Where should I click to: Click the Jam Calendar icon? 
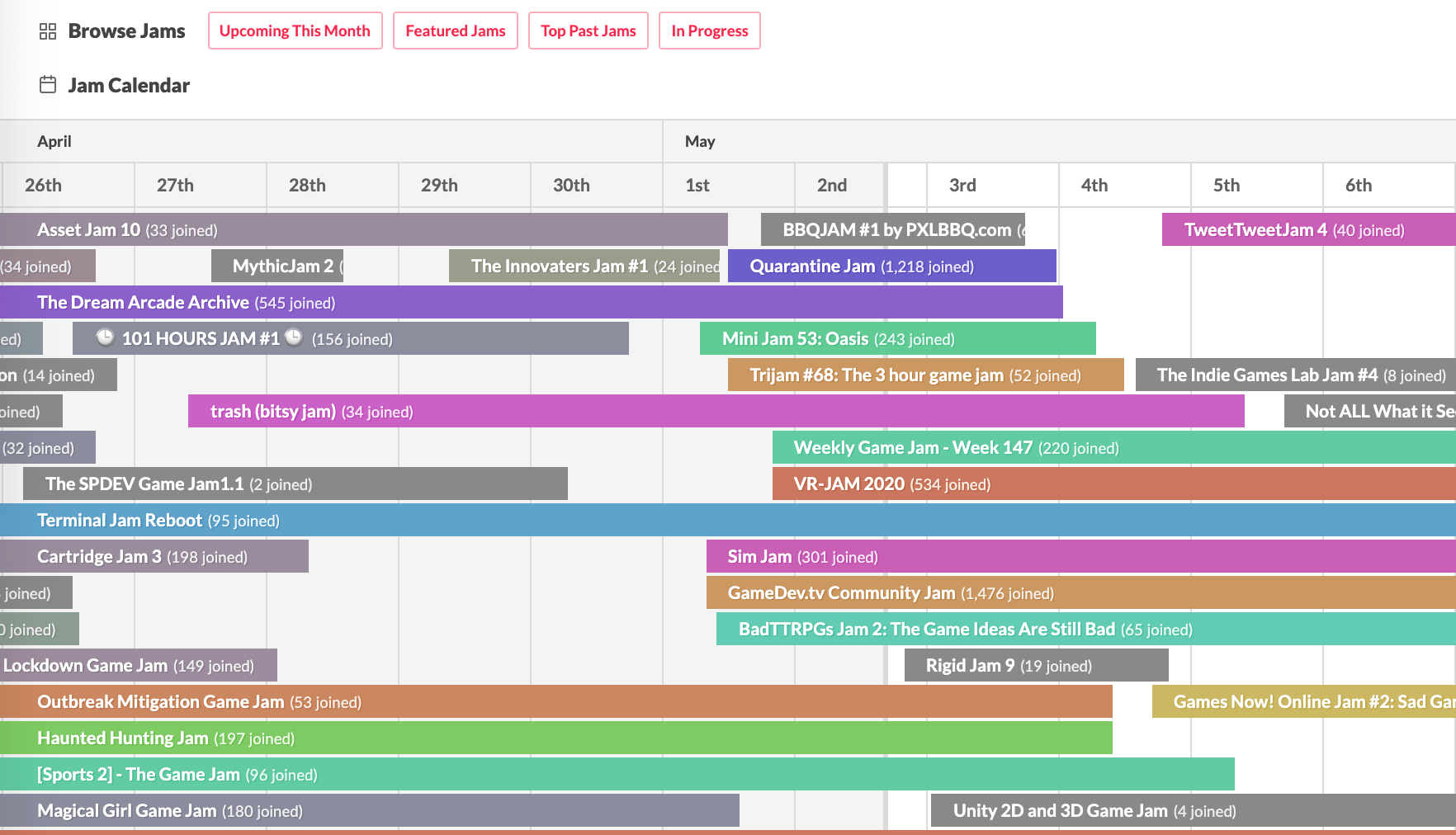coord(48,85)
